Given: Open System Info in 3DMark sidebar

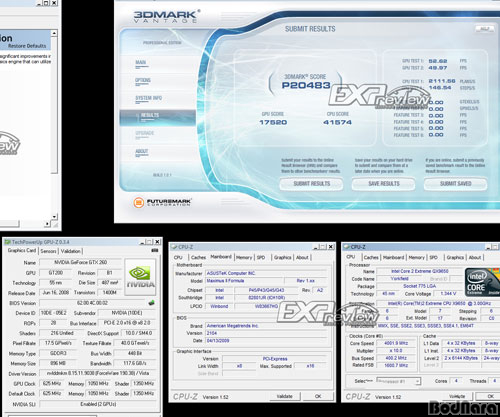Looking at the screenshot, I should coord(149,98).
